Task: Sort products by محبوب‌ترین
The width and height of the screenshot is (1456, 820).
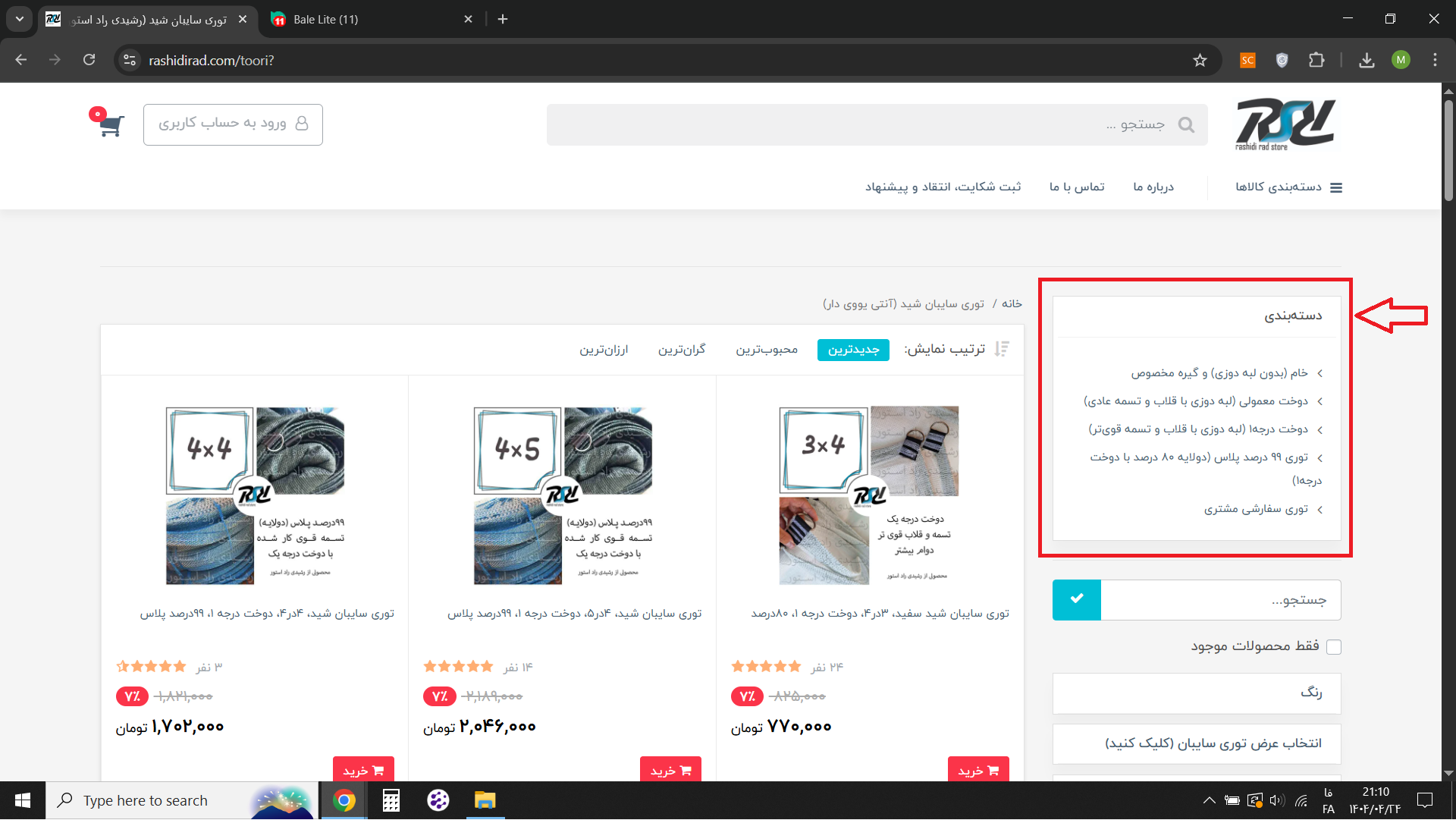Action: pyautogui.click(x=767, y=350)
